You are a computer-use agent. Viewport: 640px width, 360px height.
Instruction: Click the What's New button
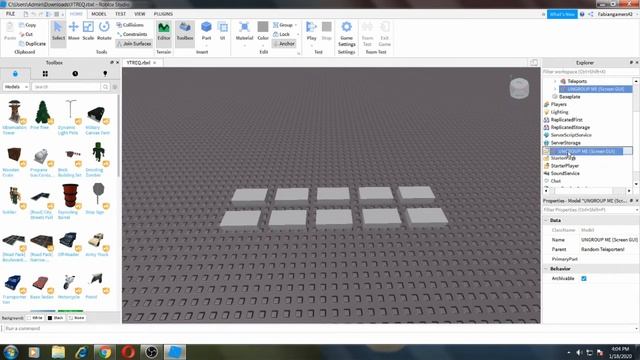562,14
